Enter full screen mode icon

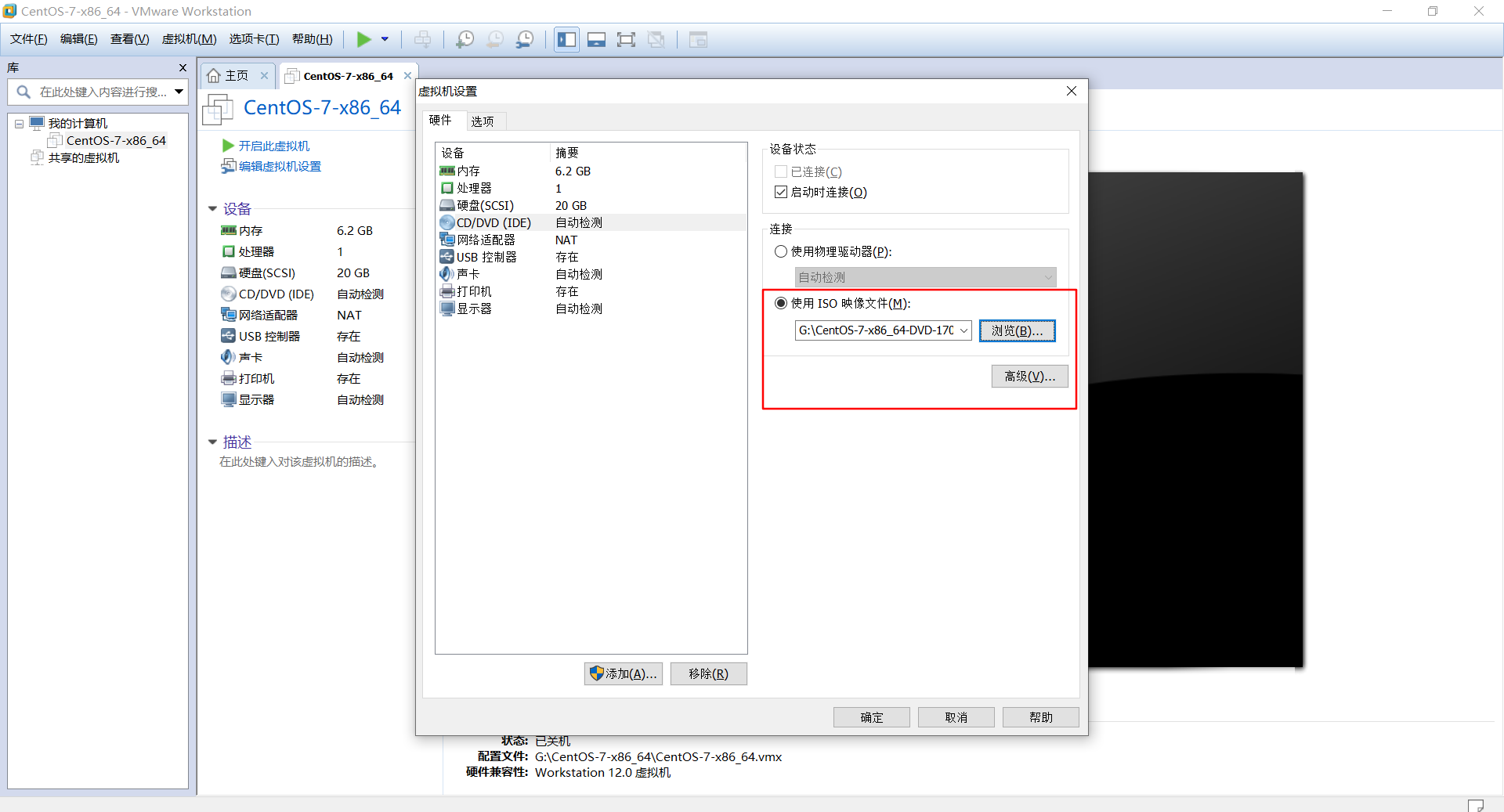[626, 39]
